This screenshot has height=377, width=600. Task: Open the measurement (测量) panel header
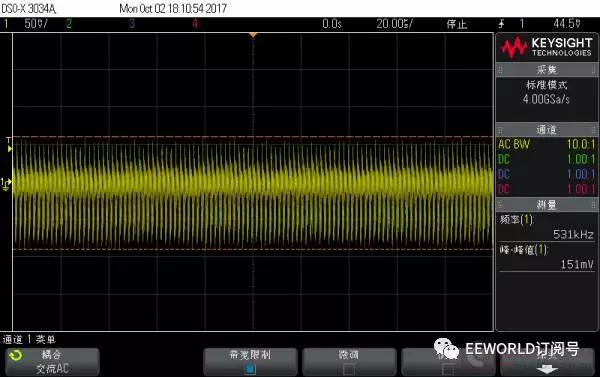pyautogui.click(x=547, y=205)
